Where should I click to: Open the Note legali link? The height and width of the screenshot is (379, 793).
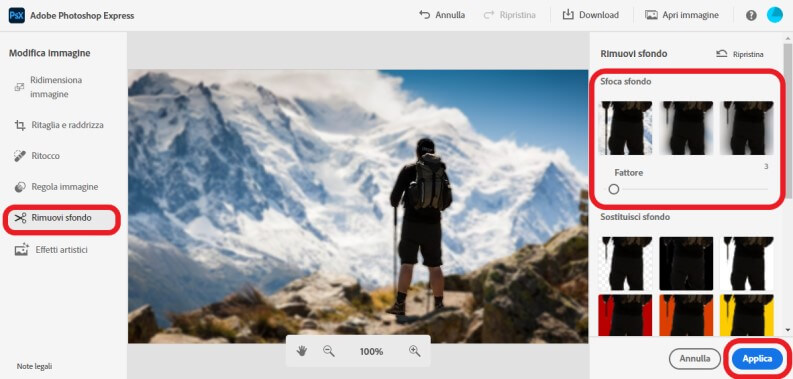click(34, 366)
